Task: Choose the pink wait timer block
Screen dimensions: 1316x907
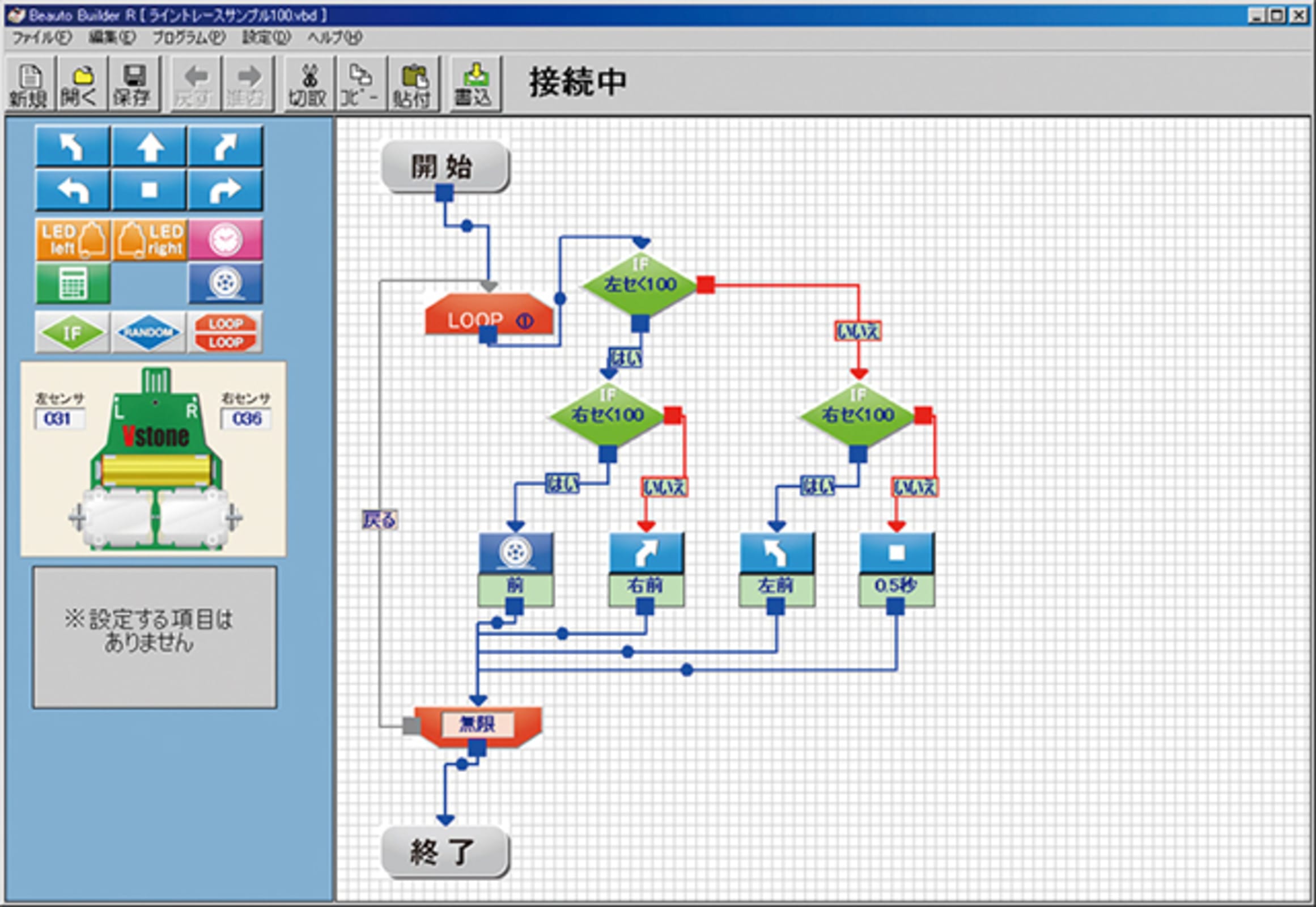Action: tap(225, 240)
